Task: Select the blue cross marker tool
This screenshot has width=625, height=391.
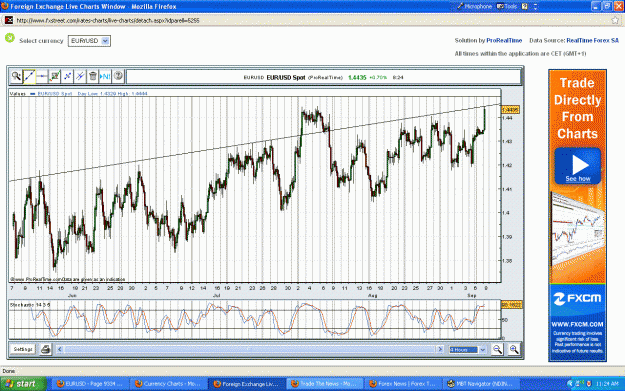Action: pos(67,76)
